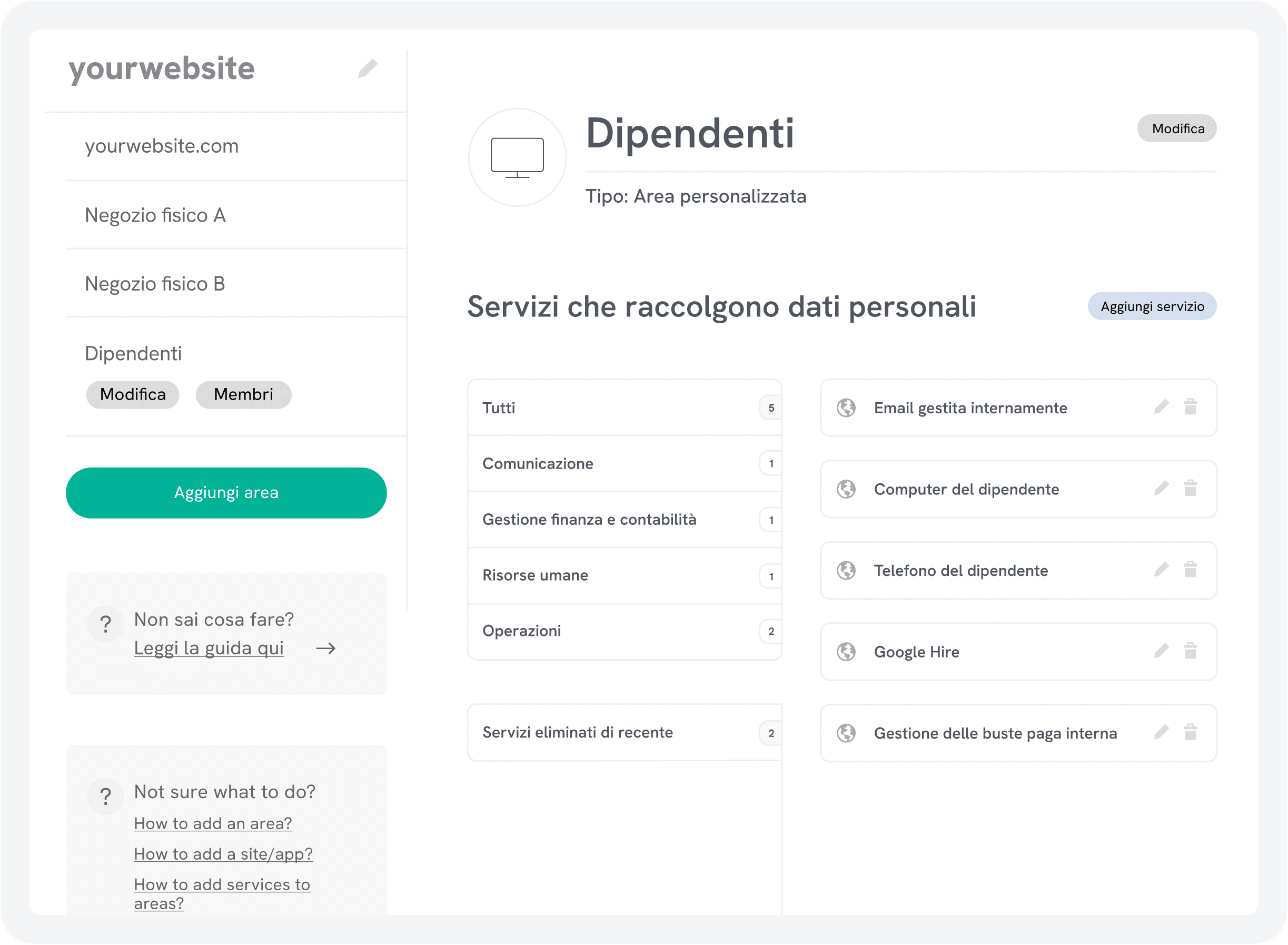
Task: Delete the Email gestita internamente service
Action: [1190, 407]
